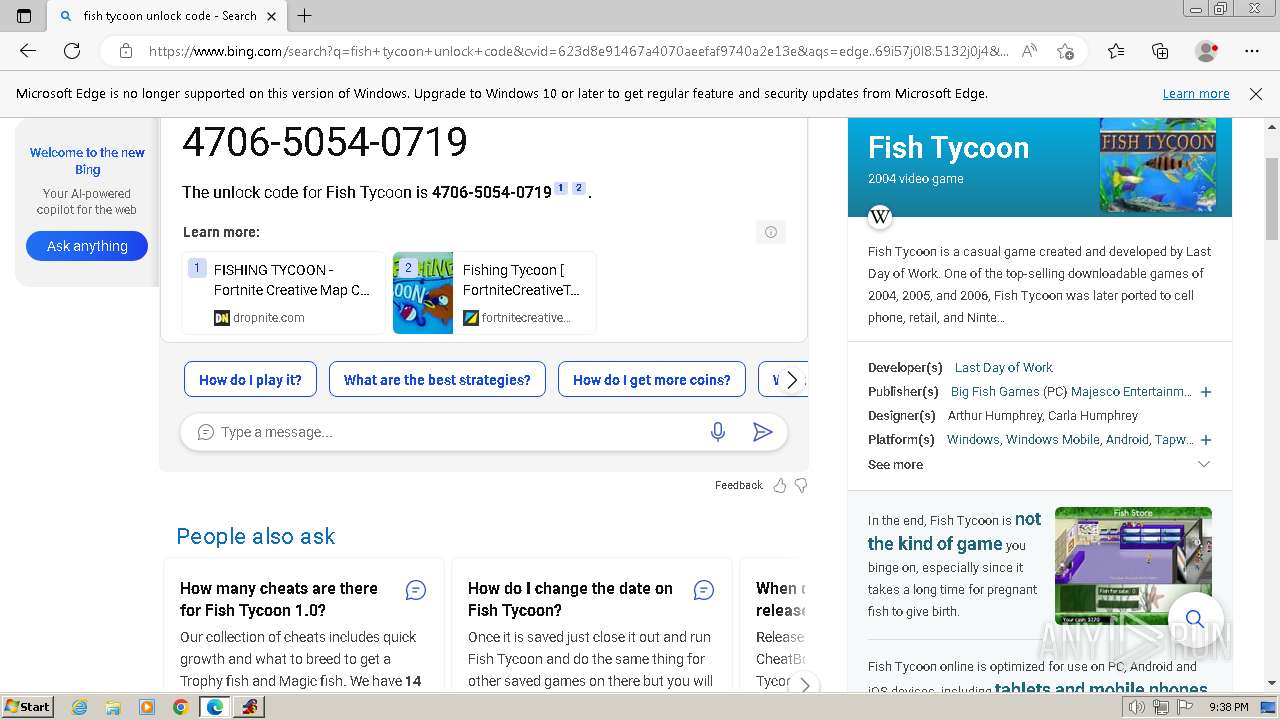
Task: Close the fish tycoon search tab
Action: pos(271,16)
